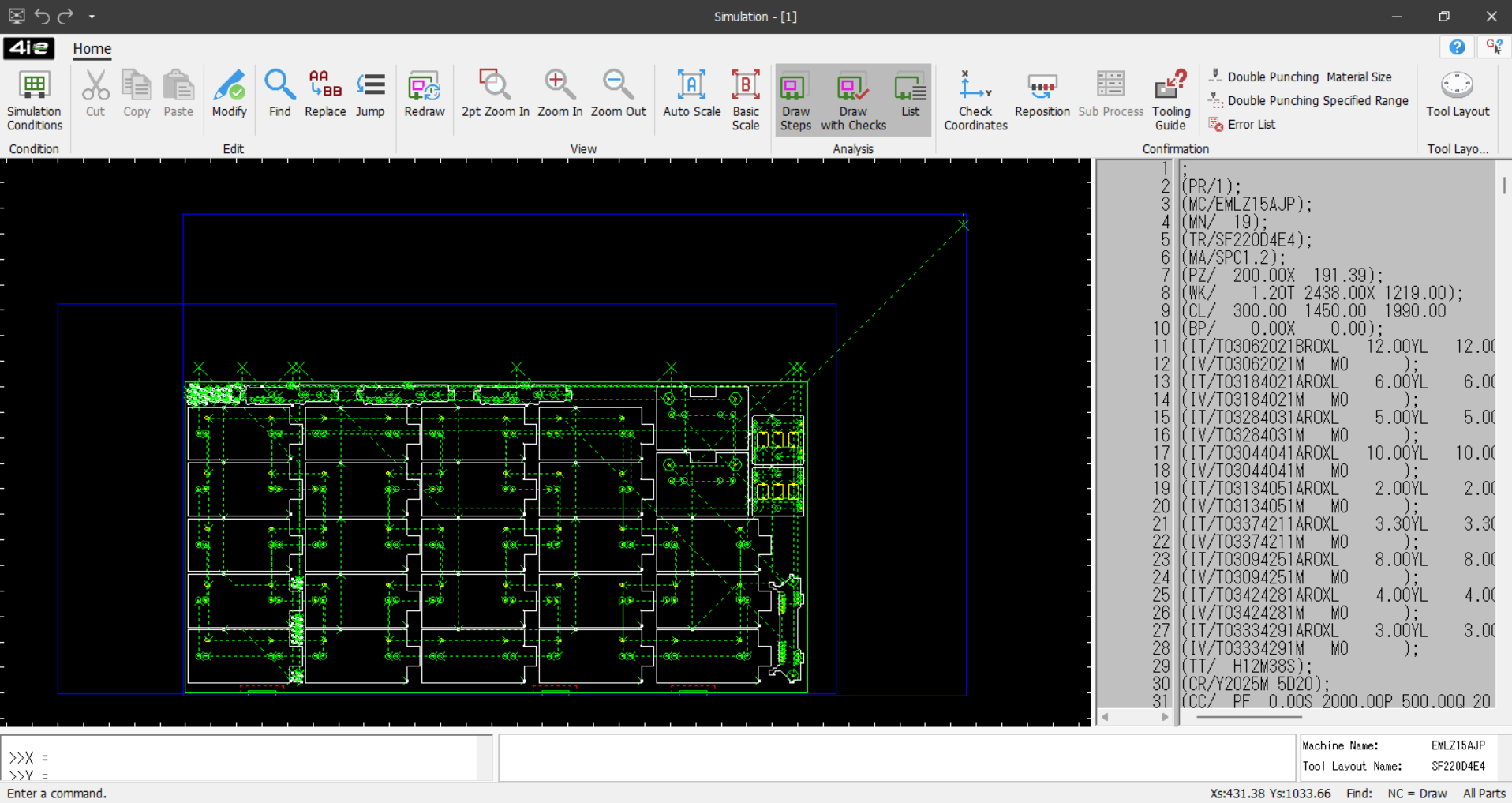Click the code panel horizontal scrollbar
This screenshot has height=803, width=1512.
[1248, 717]
